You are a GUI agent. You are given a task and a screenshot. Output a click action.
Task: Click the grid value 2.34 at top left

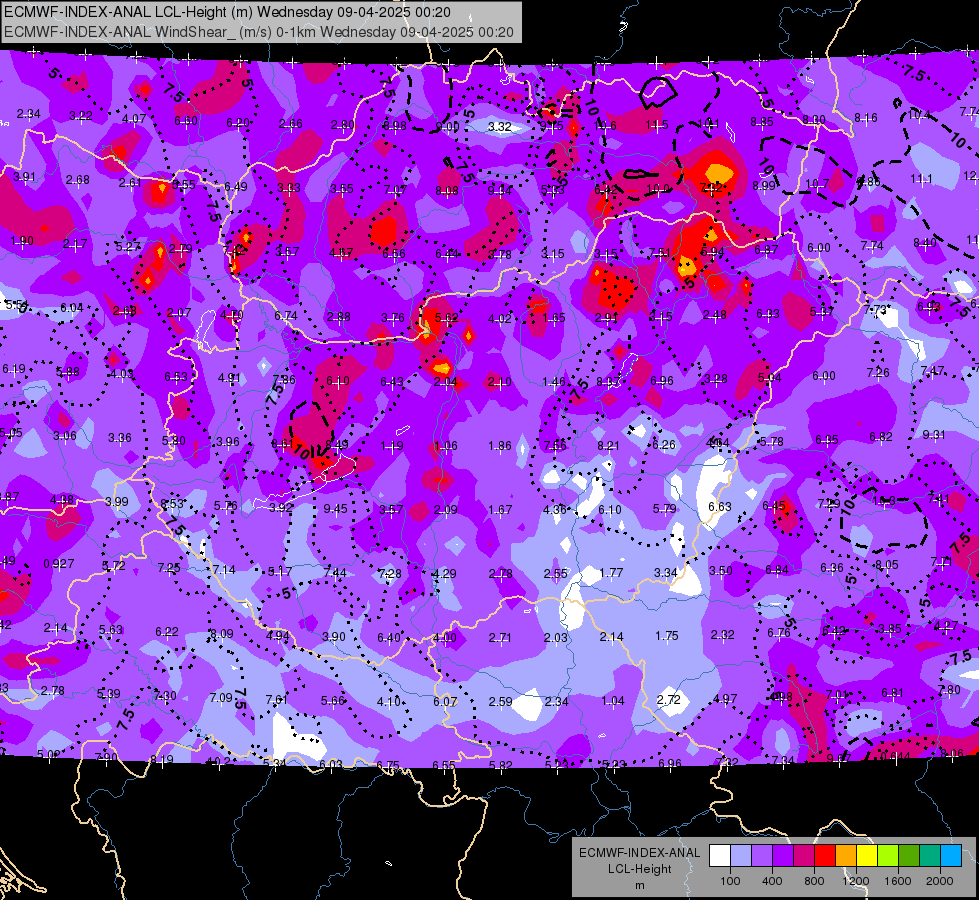[x=29, y=114]
